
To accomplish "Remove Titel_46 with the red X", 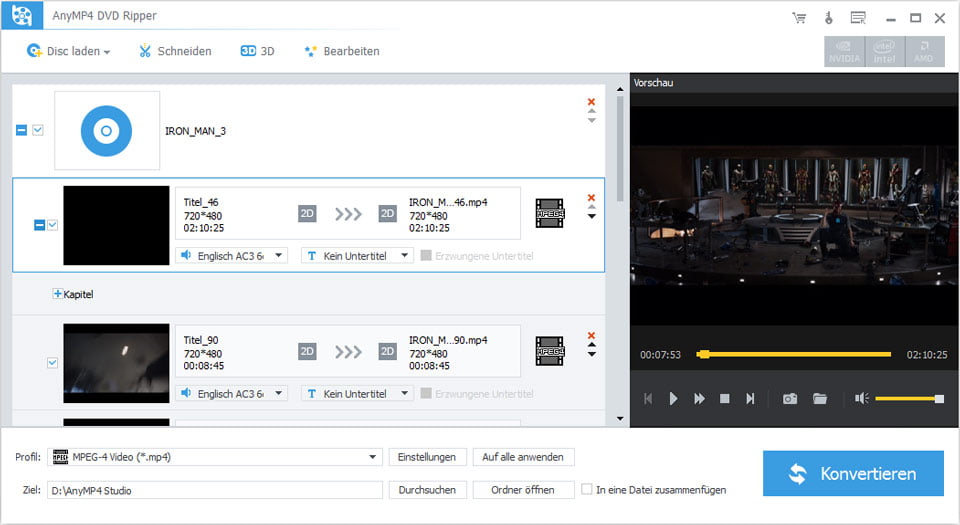I will (x=591, y=198).
